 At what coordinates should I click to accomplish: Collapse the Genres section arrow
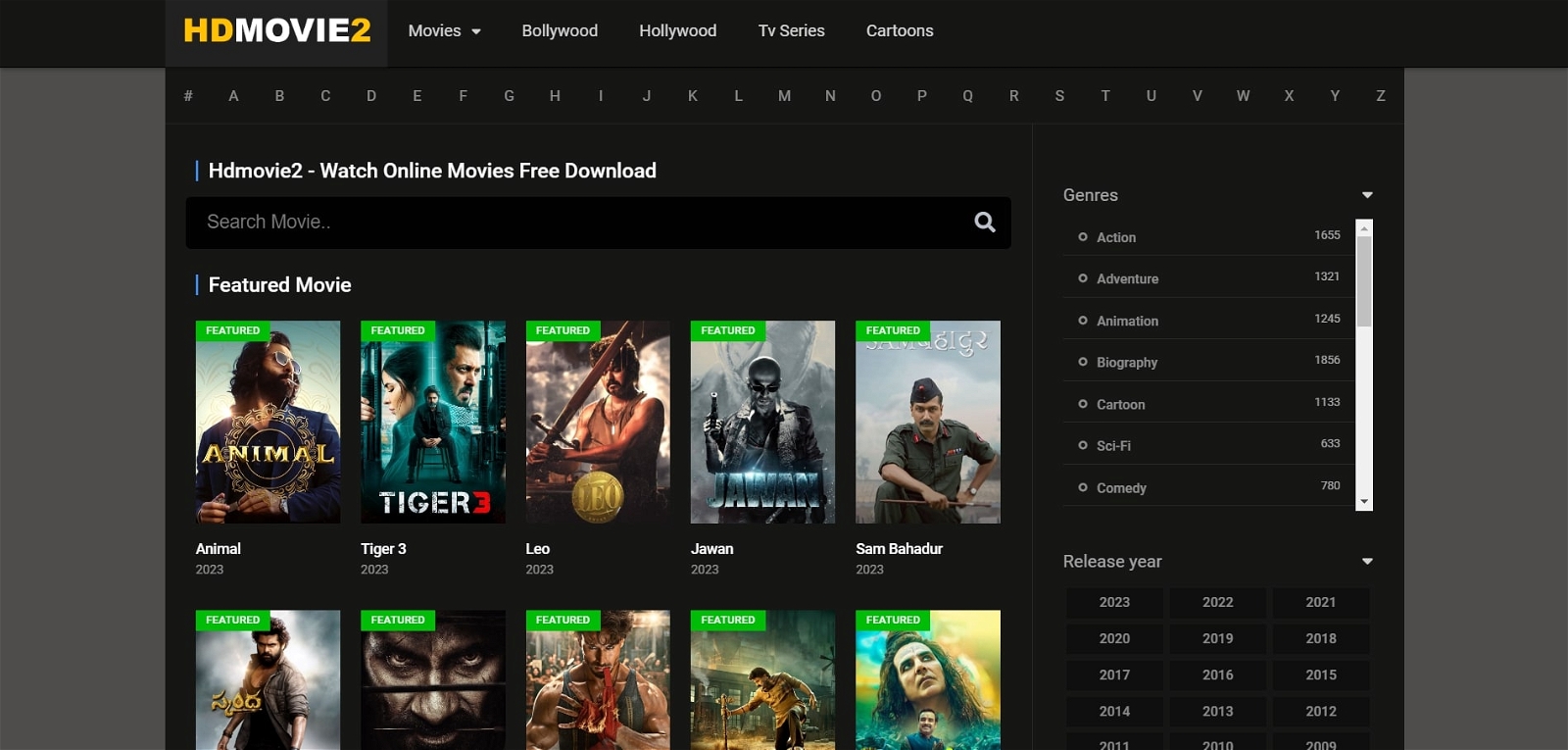point(1367,195)
